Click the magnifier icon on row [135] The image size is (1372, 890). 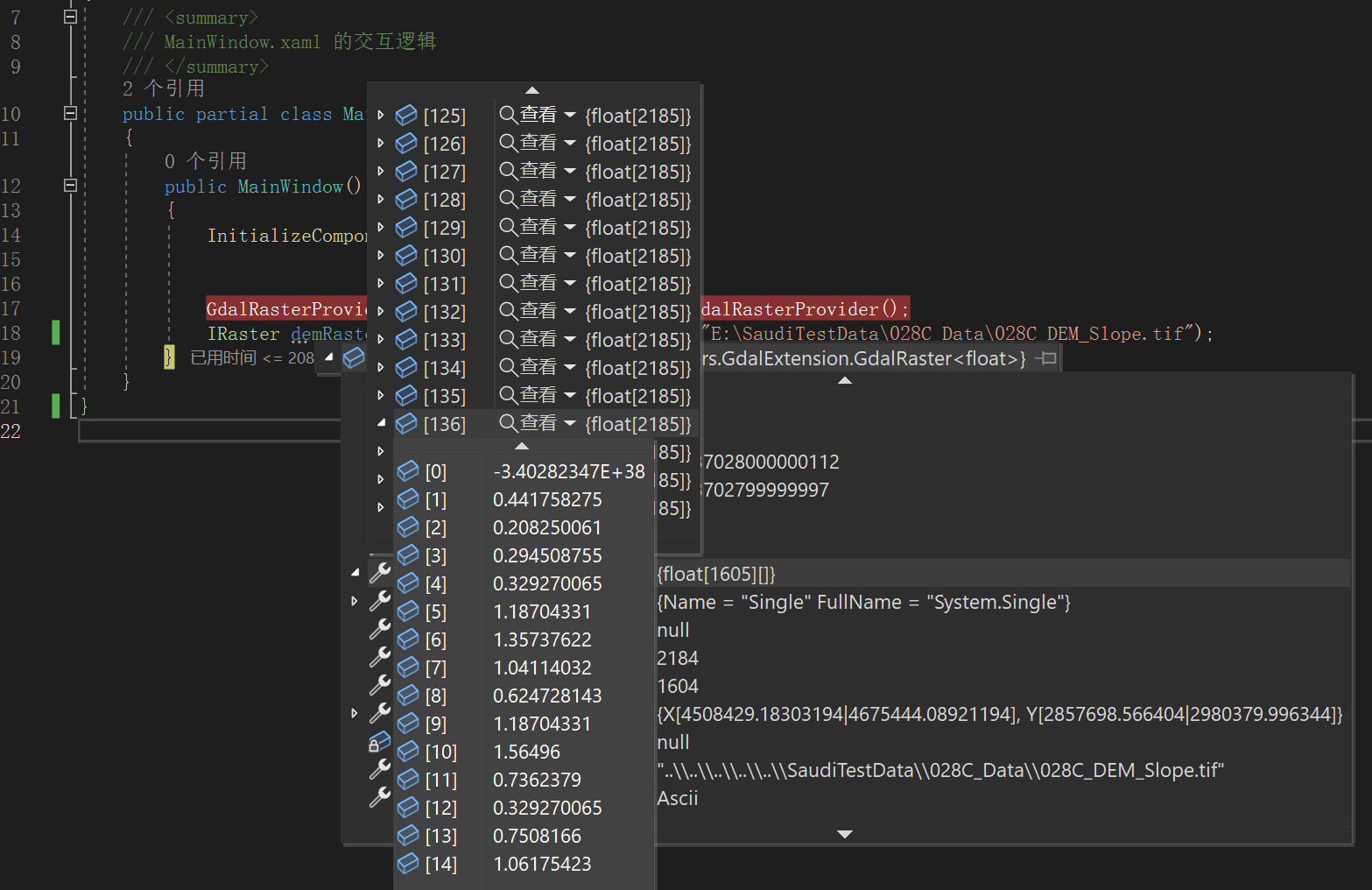[x=508, y=394]
